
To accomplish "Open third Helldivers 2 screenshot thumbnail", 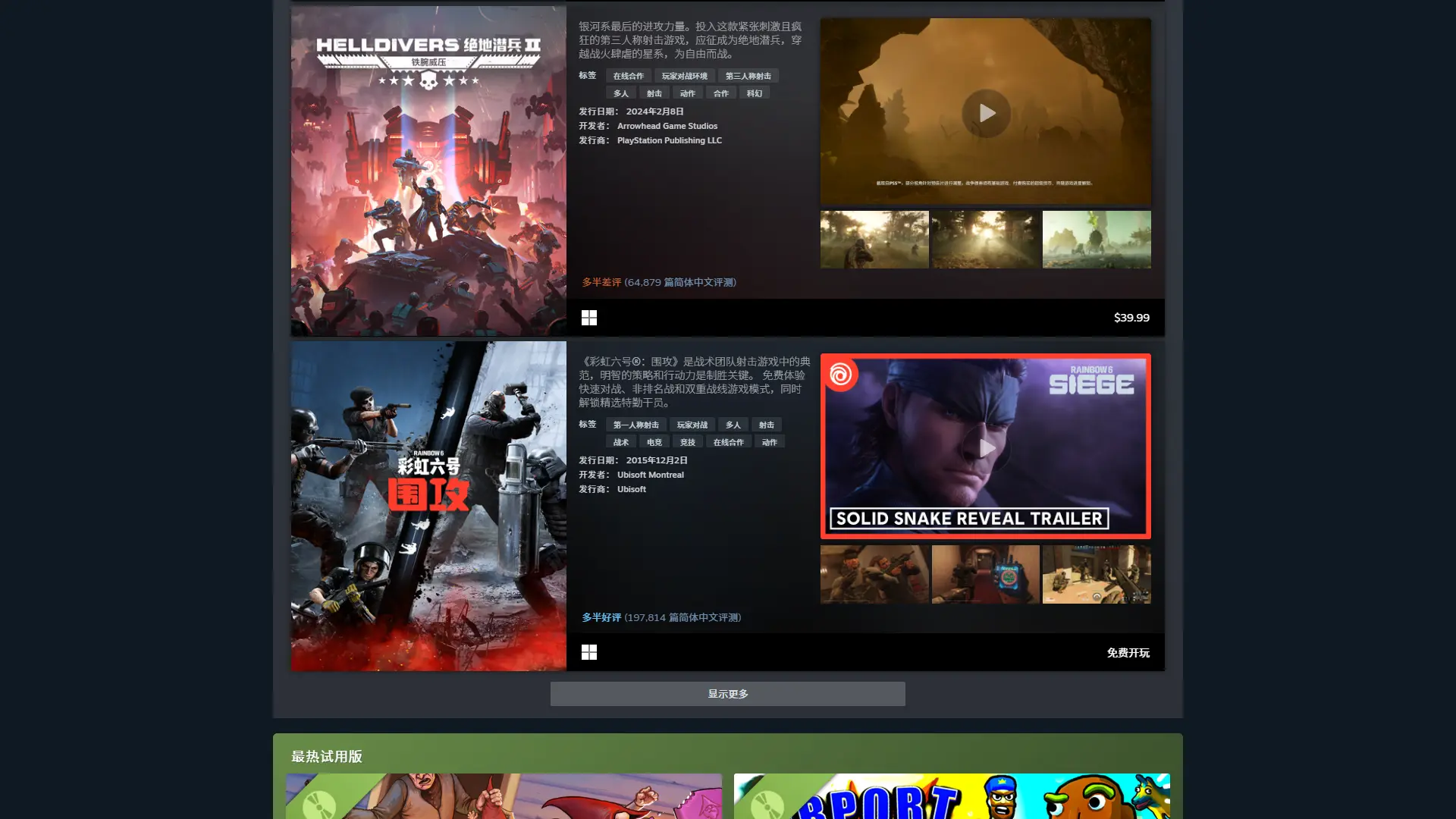I will pos(1096,240).
